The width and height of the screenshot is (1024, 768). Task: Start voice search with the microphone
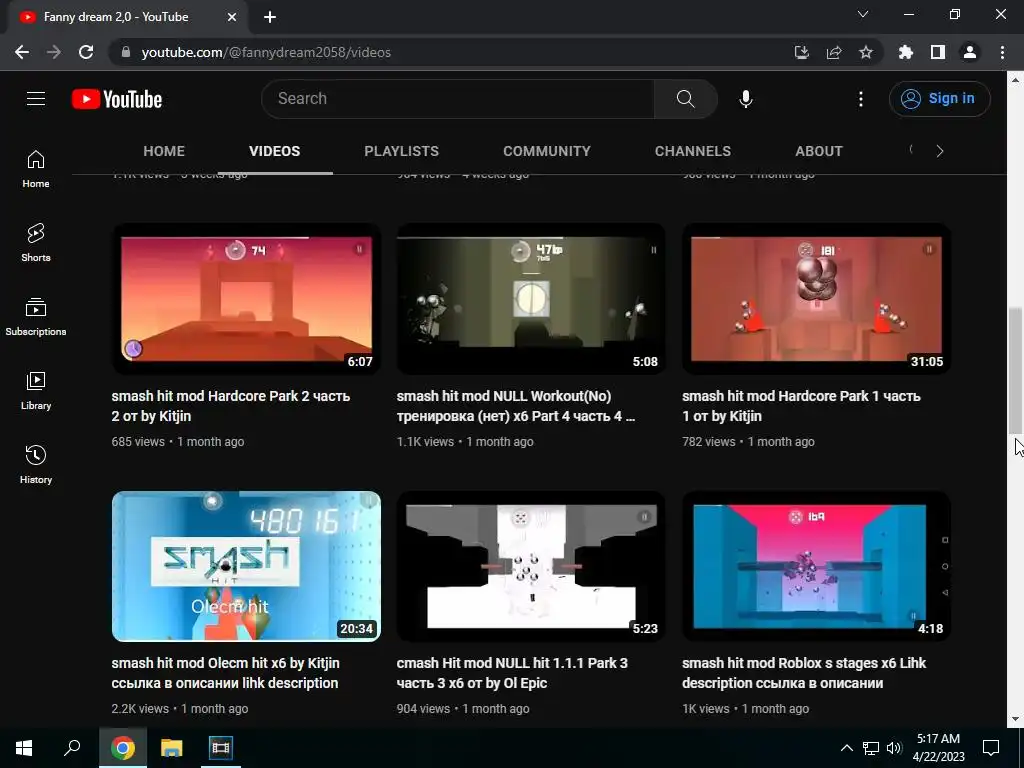pyautogui.click(x=746, y=99)
